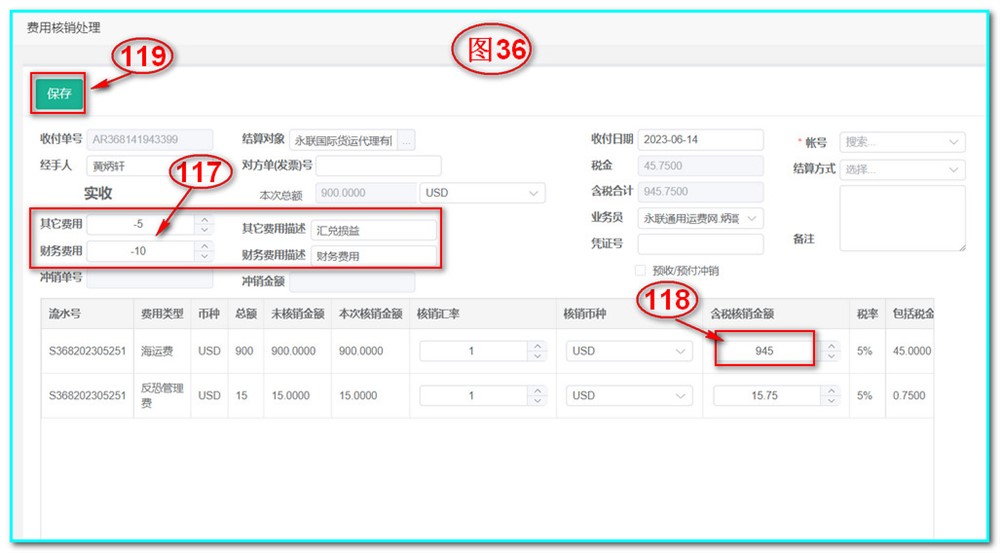Click the 45.0000 tax cell in 海运费 row
Screen dimensions: 1000x553
click(911, 351)
